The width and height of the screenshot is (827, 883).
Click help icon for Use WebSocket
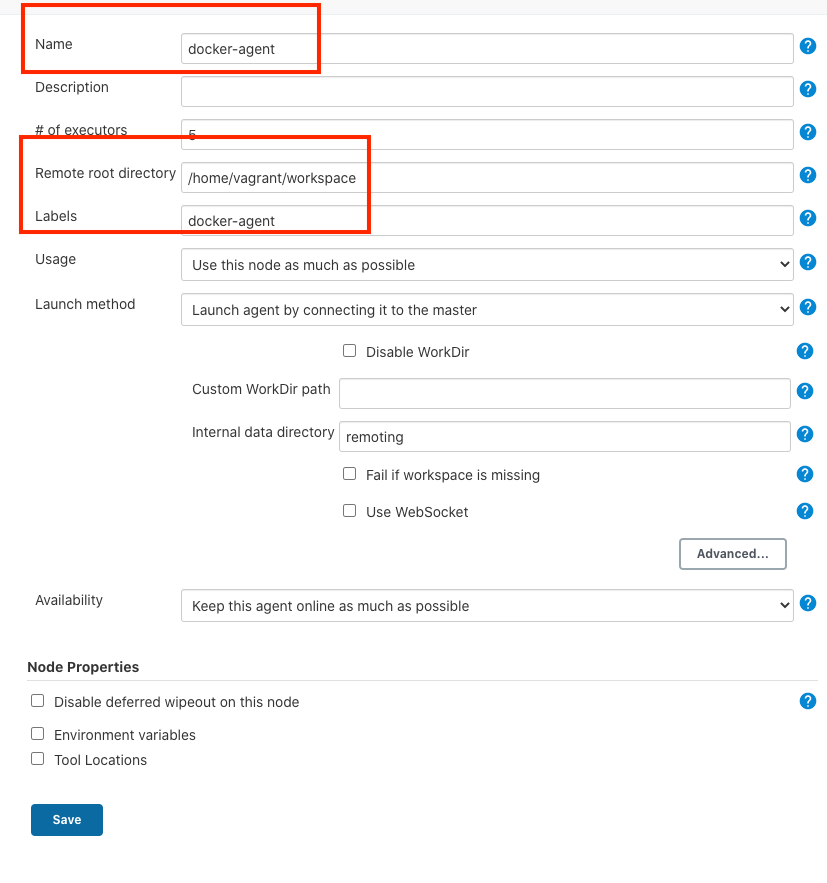(805, 511)
